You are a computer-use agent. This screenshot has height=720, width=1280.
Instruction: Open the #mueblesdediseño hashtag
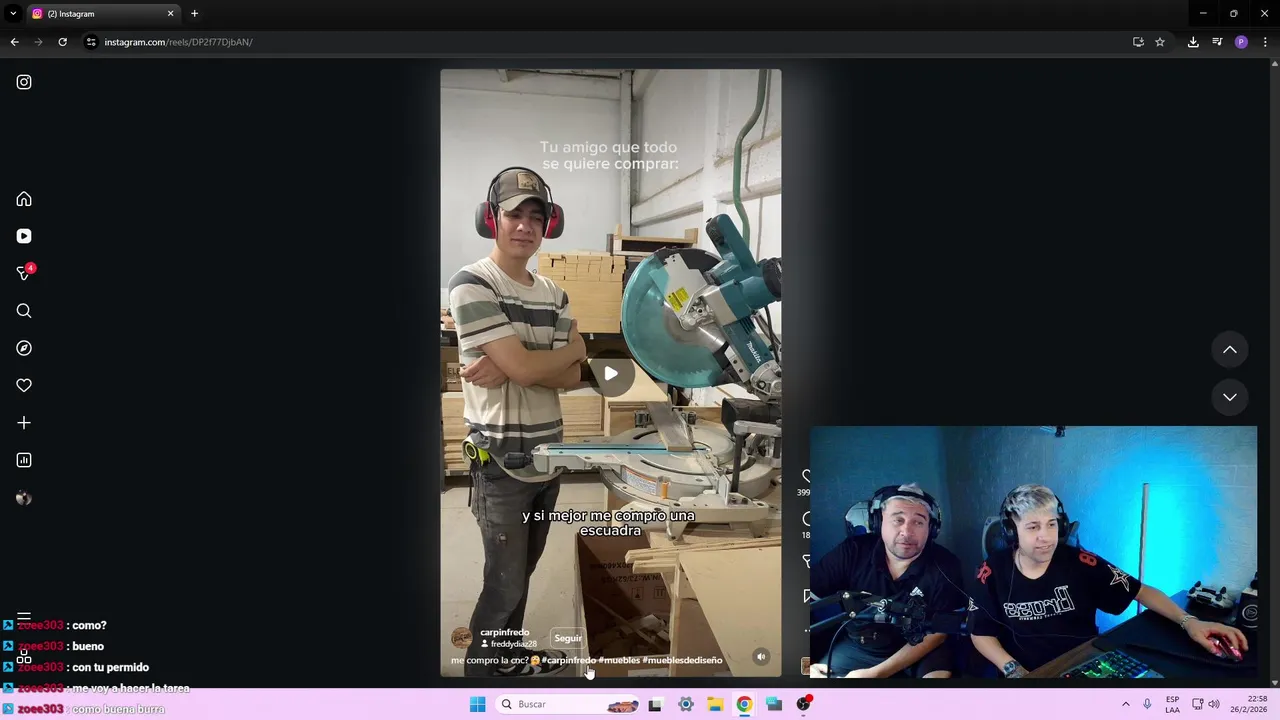(x=682, y=661)
